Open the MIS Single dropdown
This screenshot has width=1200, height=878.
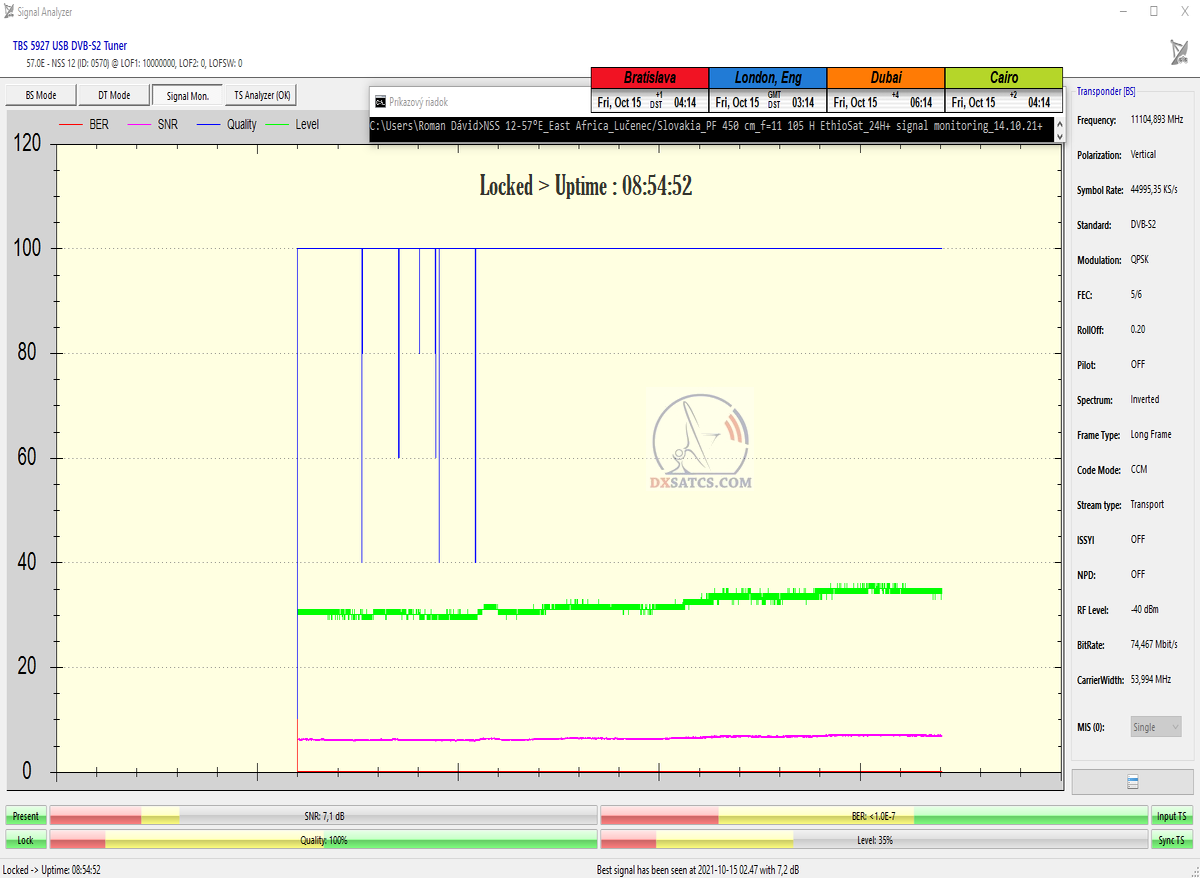click(1156, 727)
